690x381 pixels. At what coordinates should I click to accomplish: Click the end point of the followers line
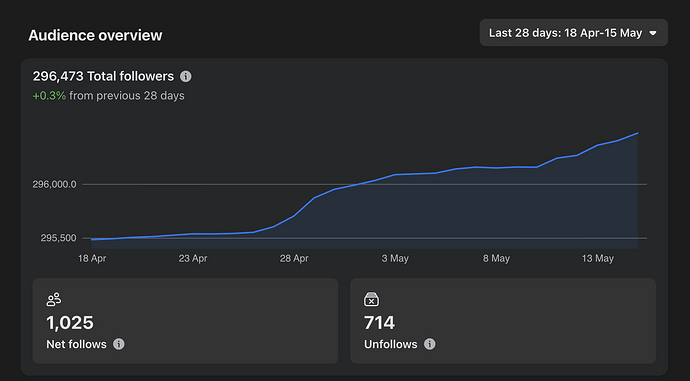tap(638, 133)
